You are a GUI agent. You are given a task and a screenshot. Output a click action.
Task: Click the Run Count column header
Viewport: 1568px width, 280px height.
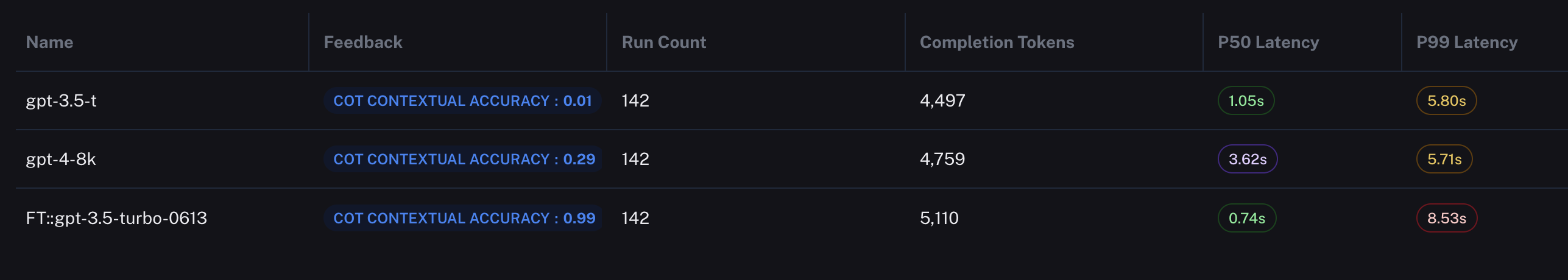(x=663, y=42)
